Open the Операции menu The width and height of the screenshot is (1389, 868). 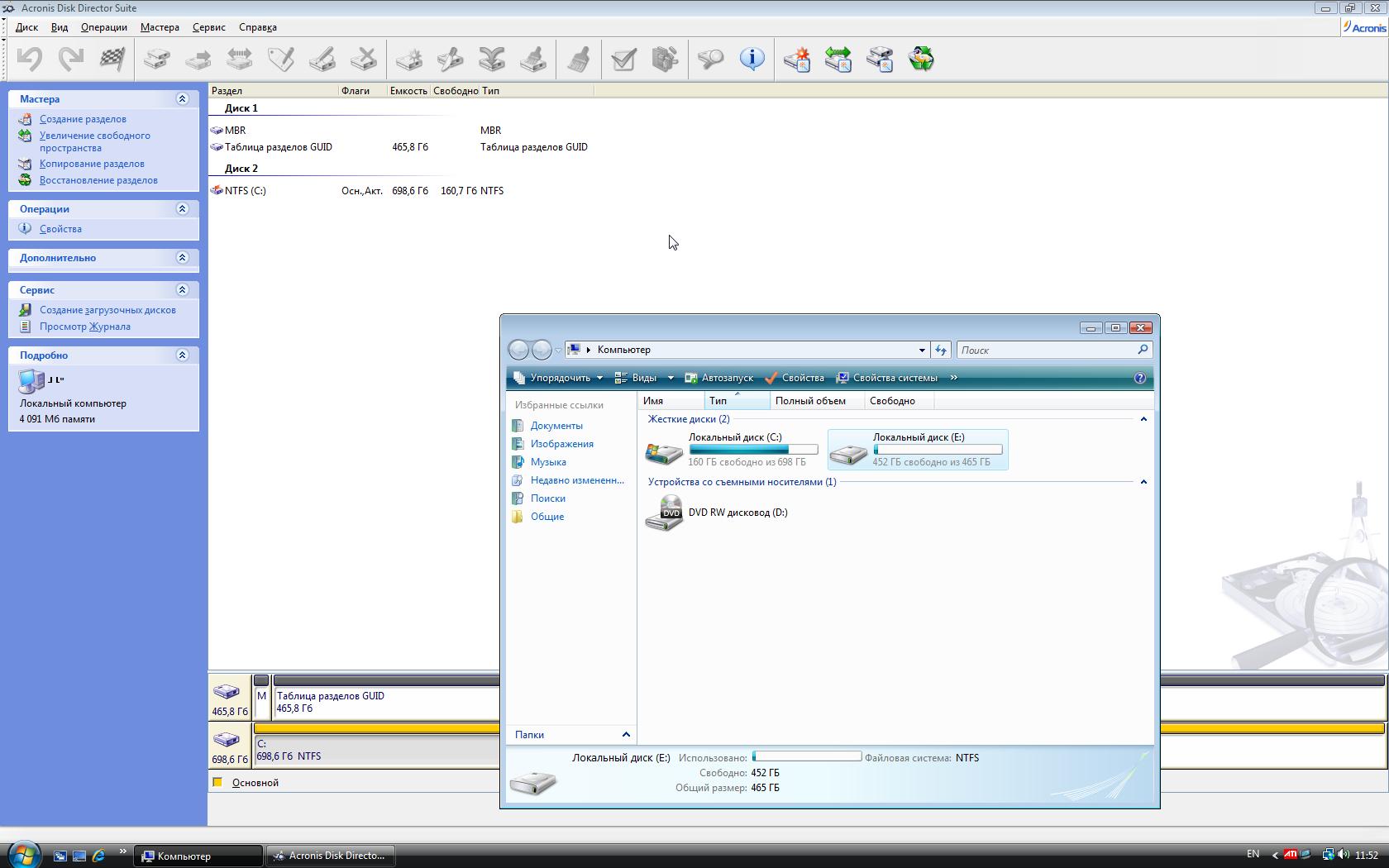(104, 27)
